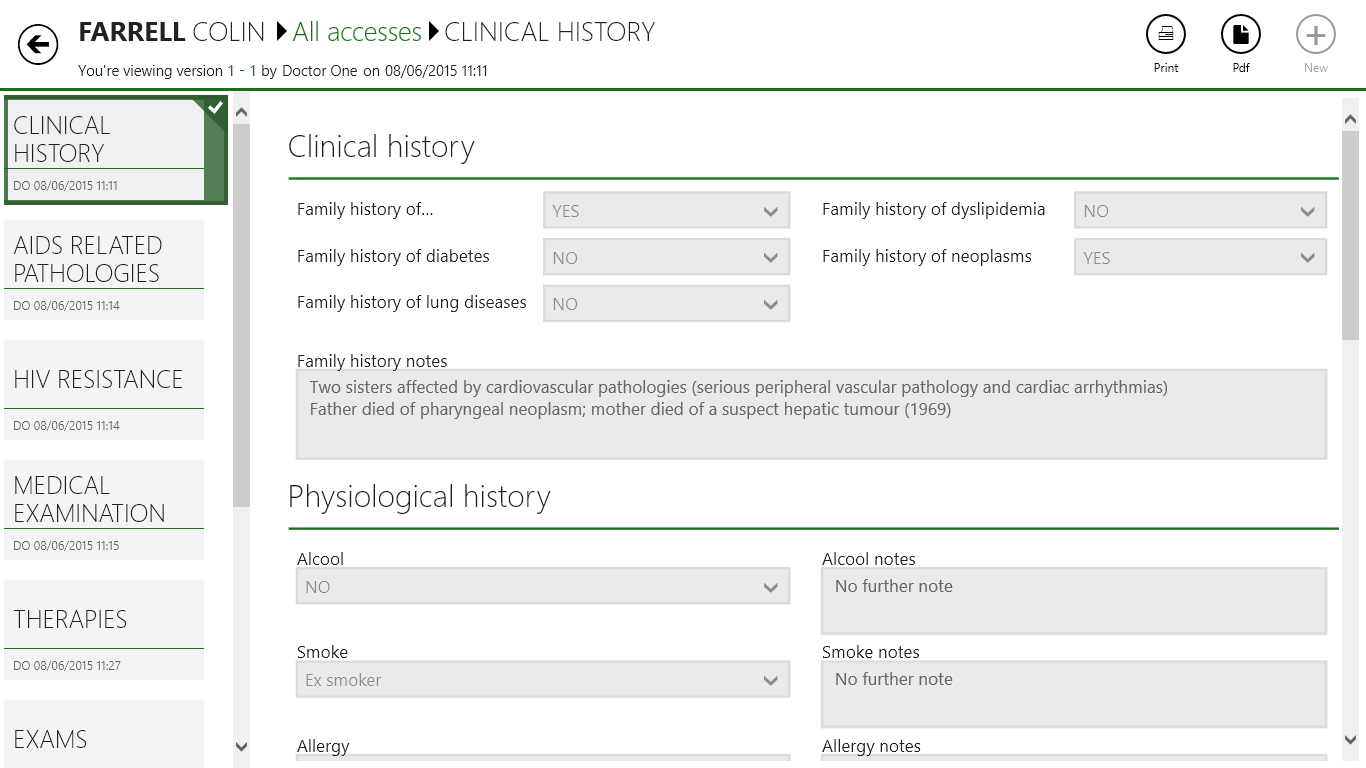
Task: Toggle the Clinical History tile checkmark
Action: click(x=215, y=108)
